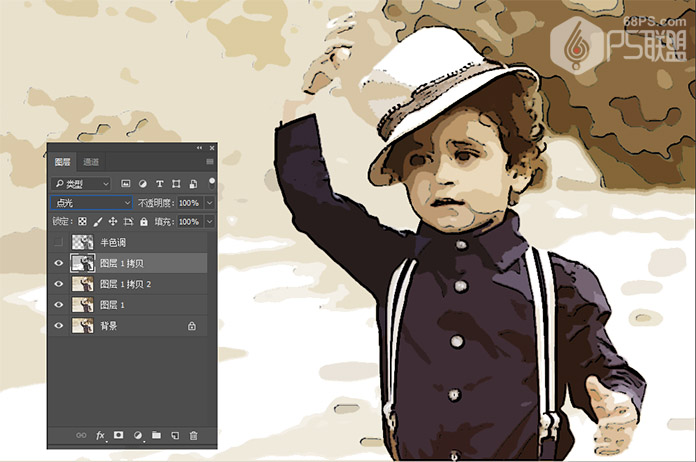Select layer named 半色调

(113, 242)
